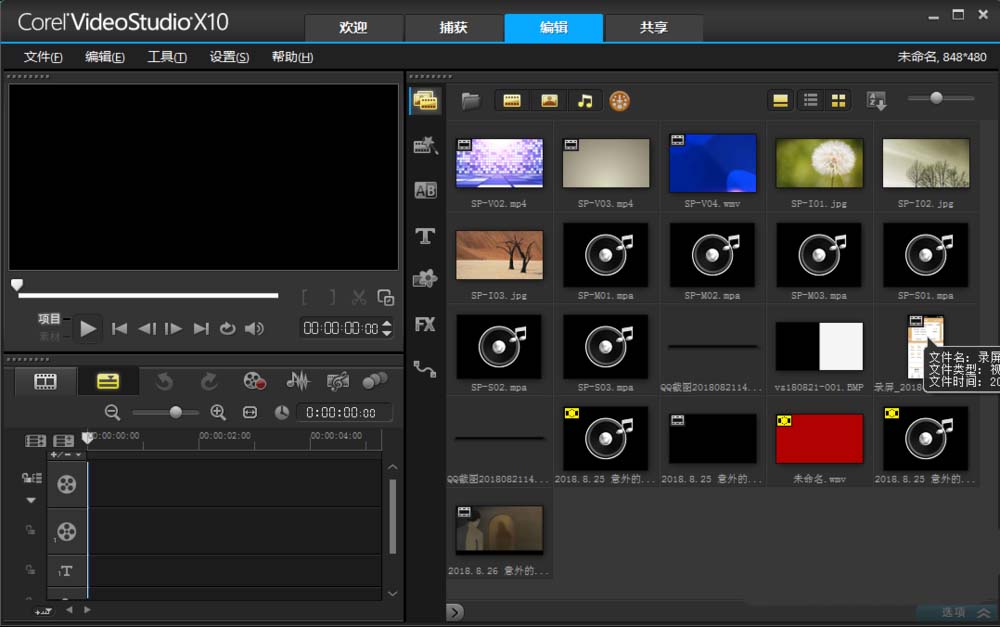Toggle display of music files in the library
Screen dimensions: 1000x627
(585, 100)
